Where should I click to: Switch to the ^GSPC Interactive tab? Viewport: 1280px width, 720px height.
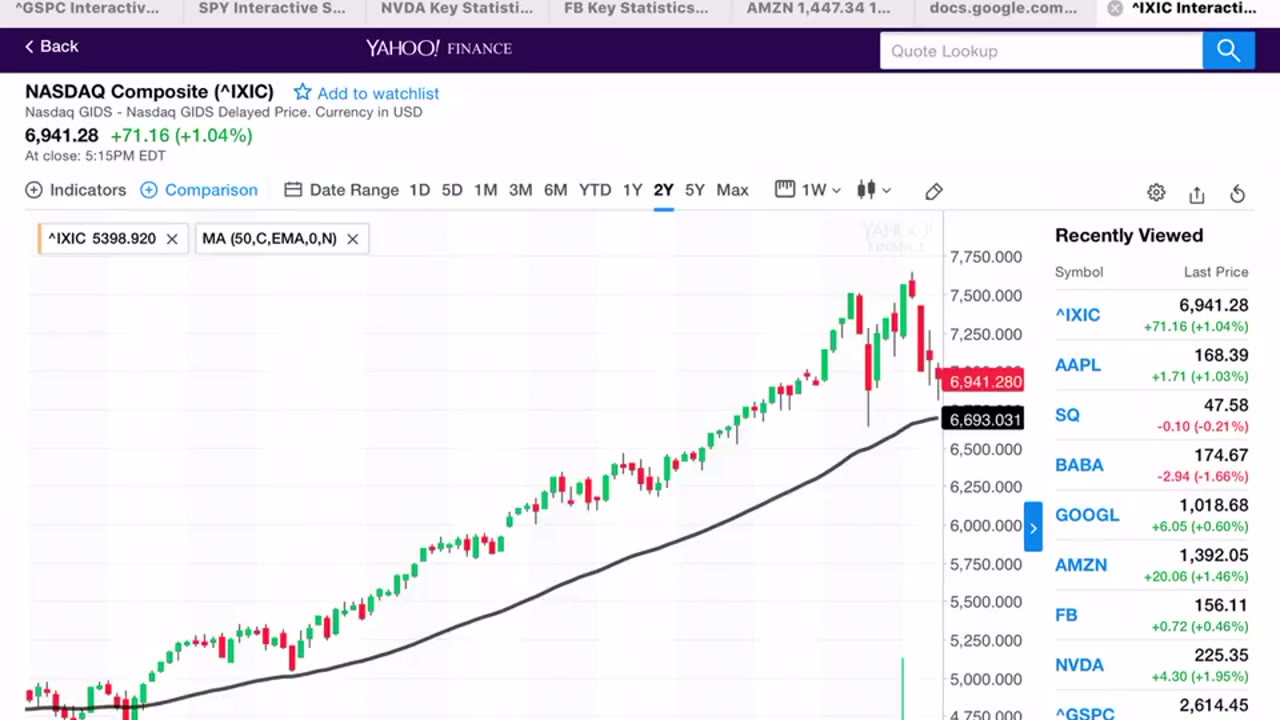pyautogui.click(x=87, y=8)
